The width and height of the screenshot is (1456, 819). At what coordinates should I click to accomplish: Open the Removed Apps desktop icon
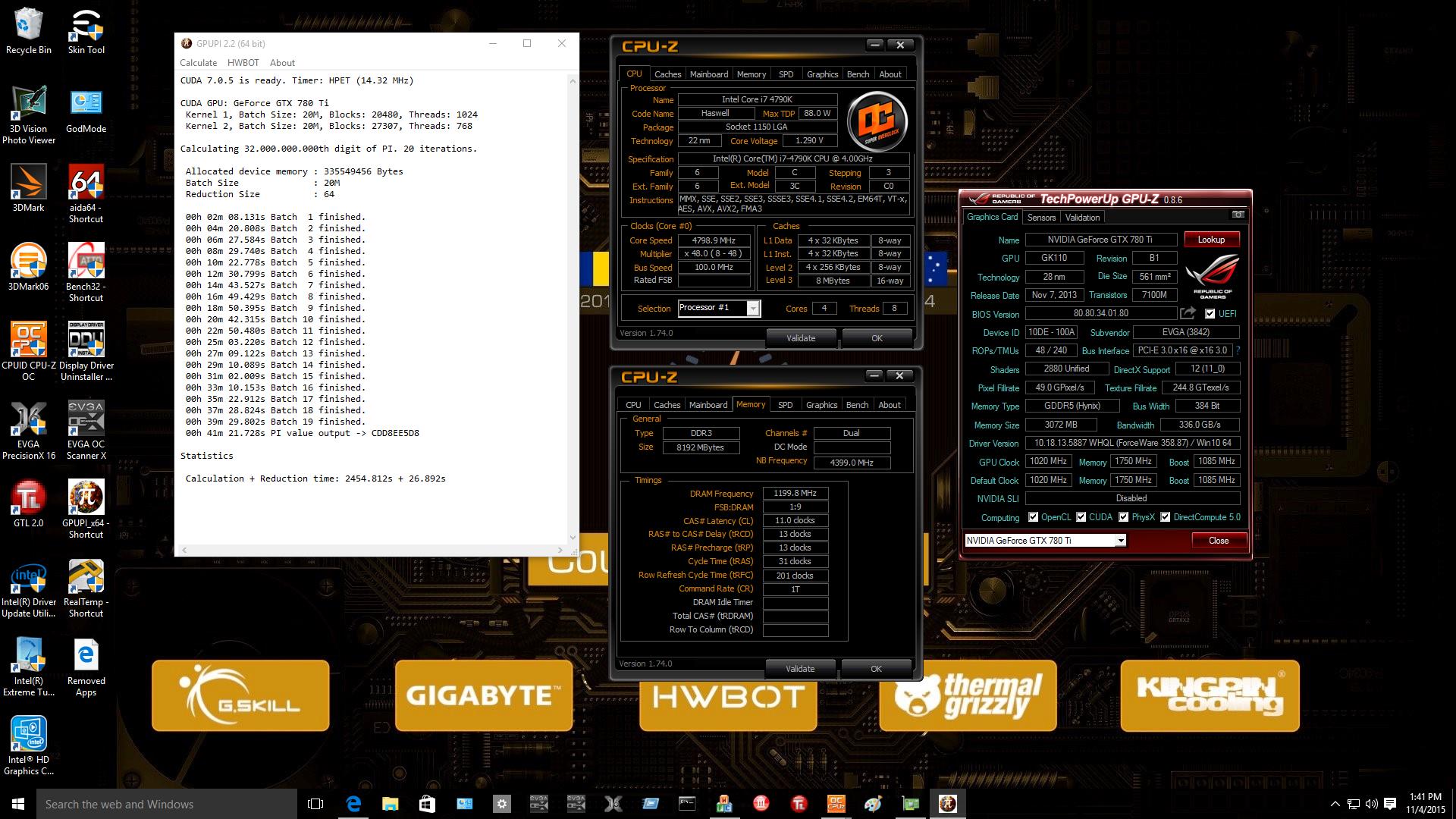tap(86, 667)
